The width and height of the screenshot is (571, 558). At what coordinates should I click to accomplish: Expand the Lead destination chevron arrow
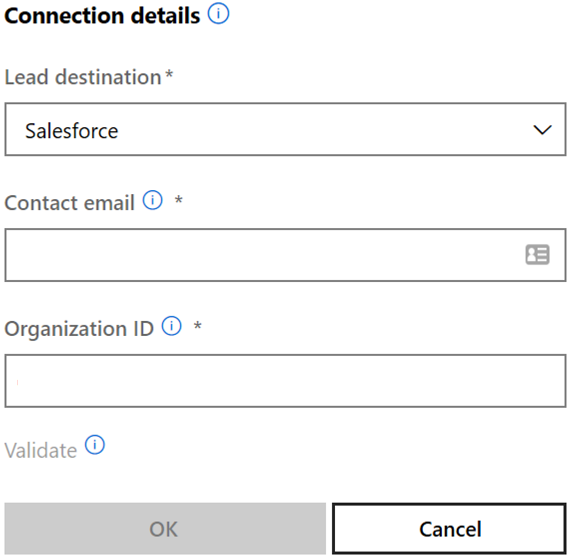[542, 130]
